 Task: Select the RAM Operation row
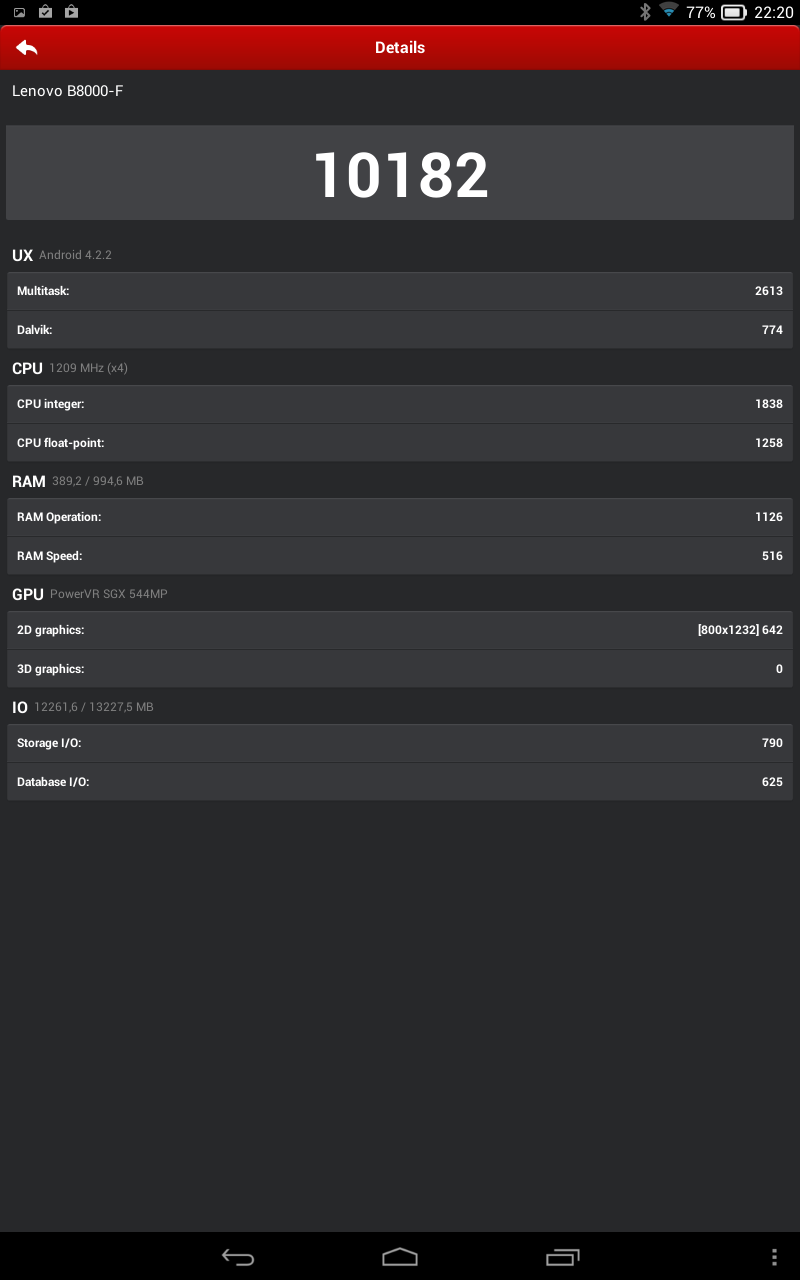[400, 517]
